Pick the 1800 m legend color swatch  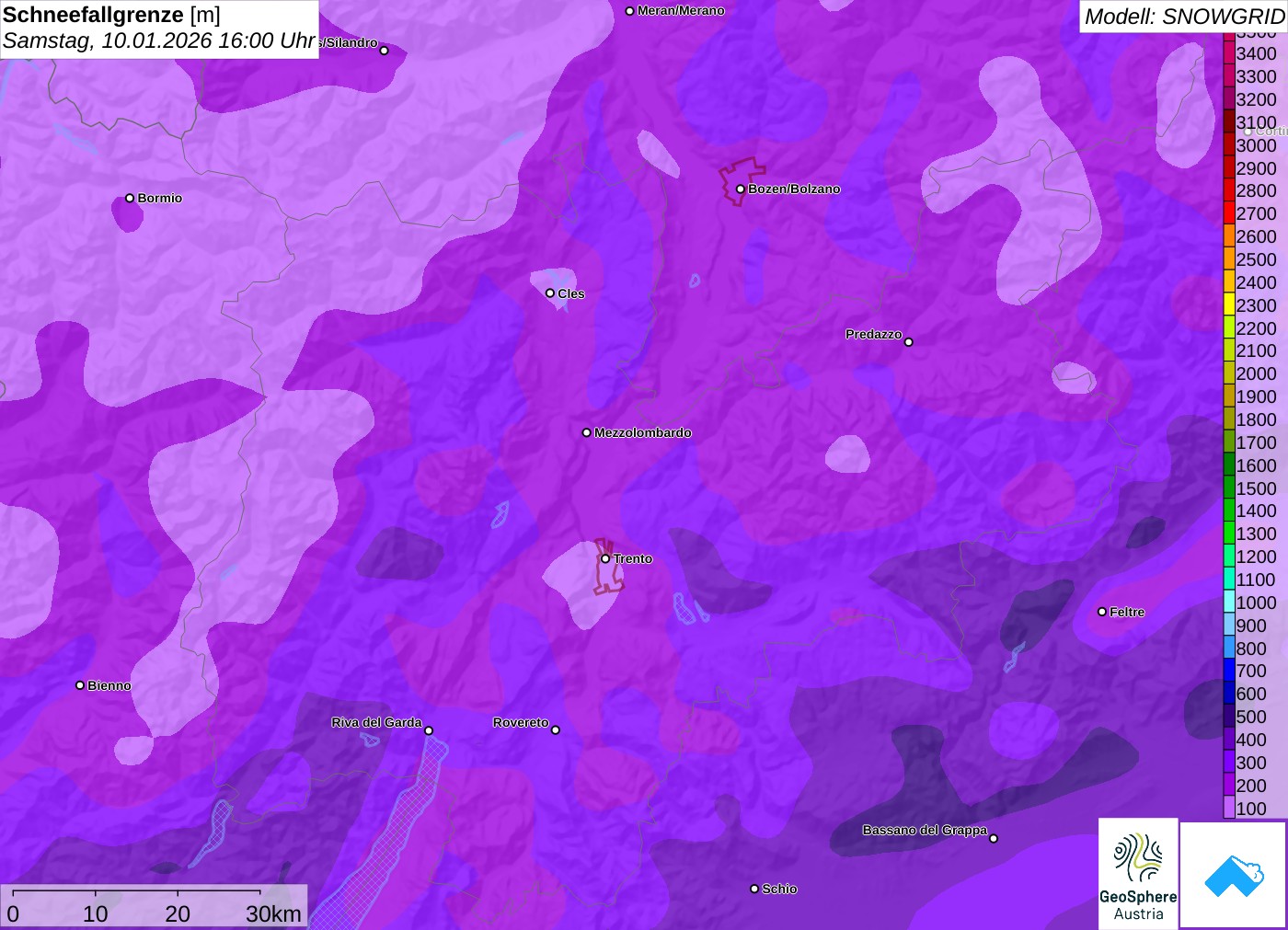click(1229, 419)
